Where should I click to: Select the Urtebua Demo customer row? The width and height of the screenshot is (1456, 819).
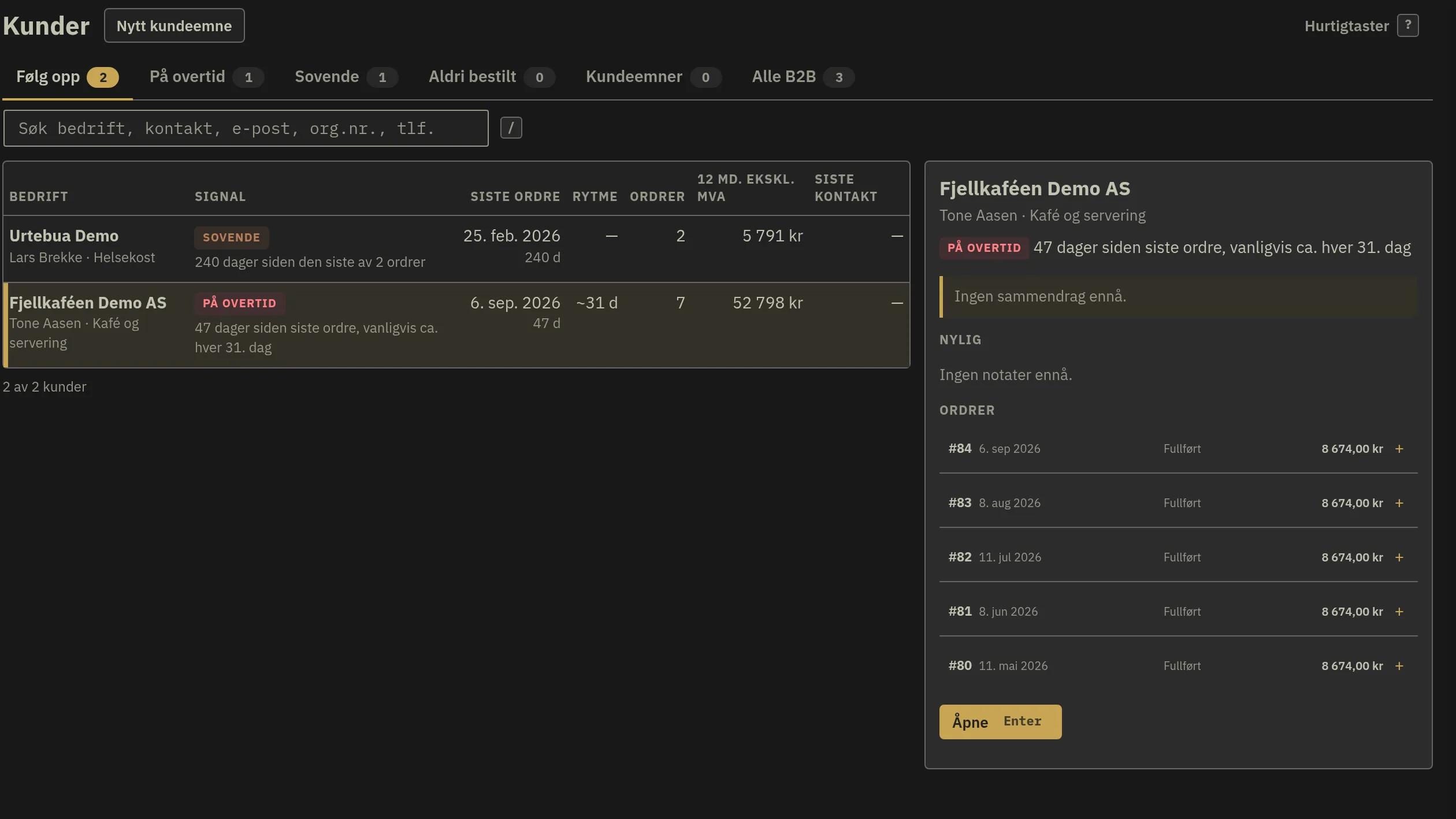coord(456,249)
